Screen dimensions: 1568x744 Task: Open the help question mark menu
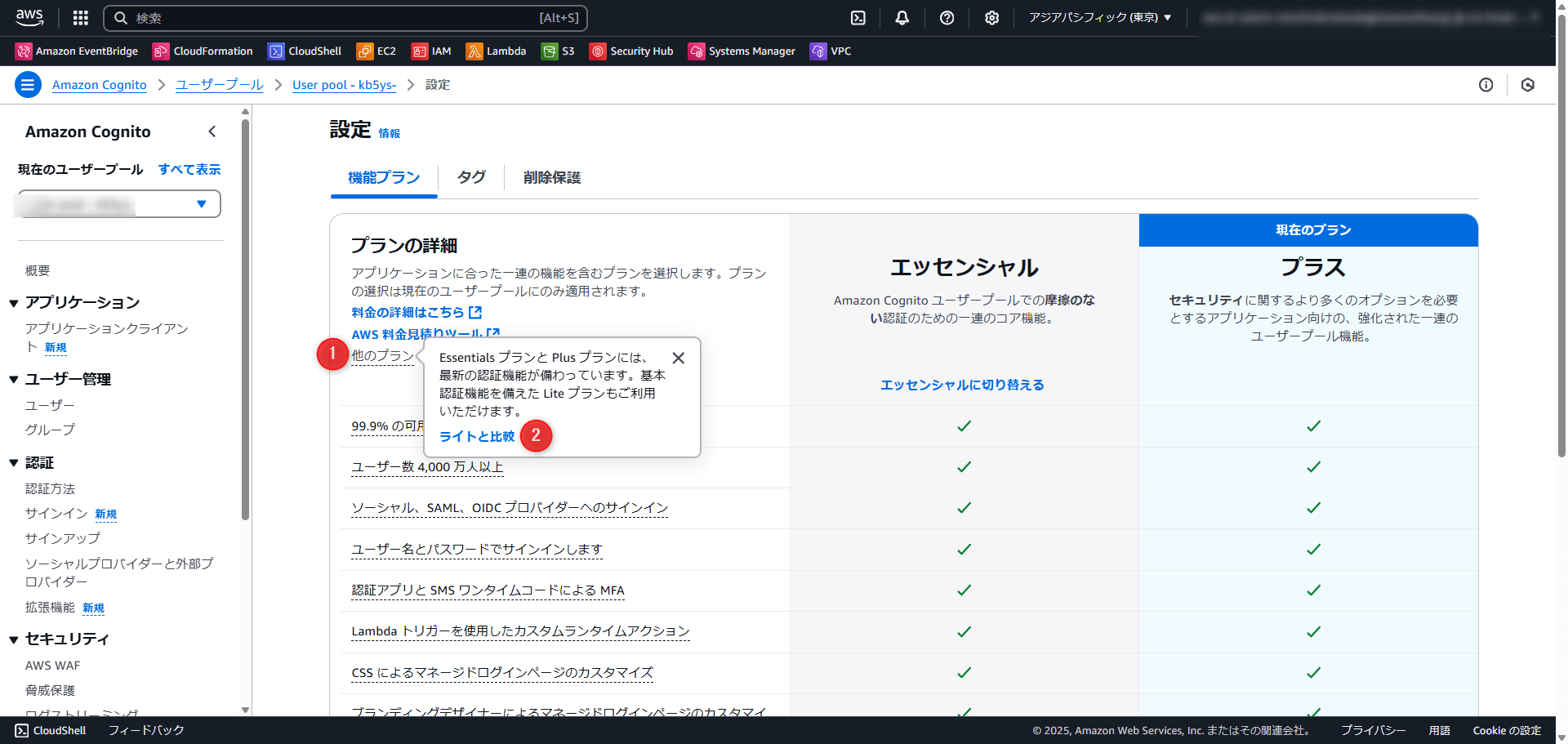(947, 18)
